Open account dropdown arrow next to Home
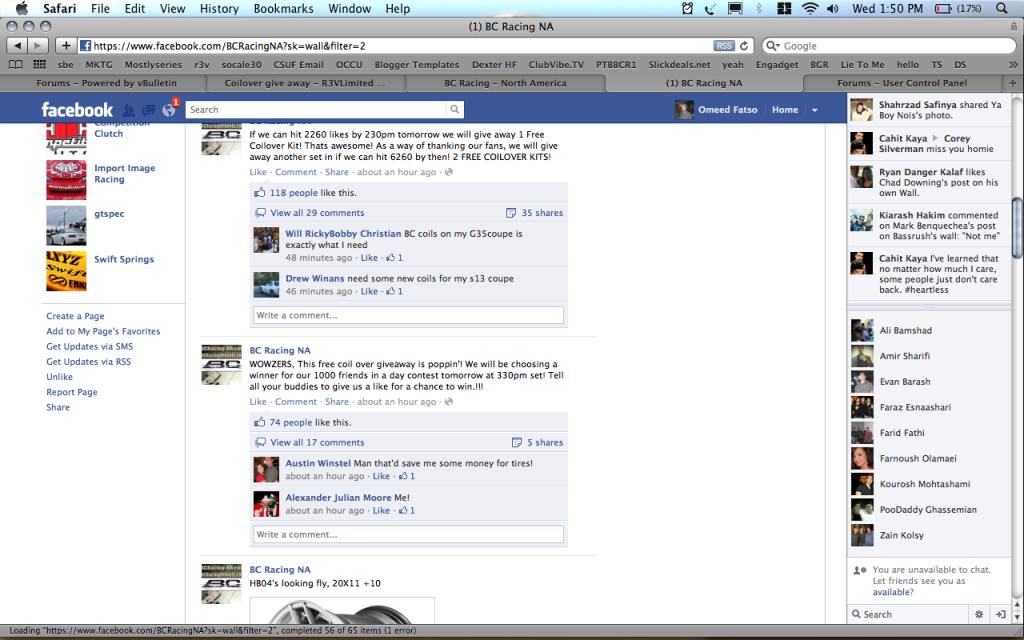Screen dimensions: 1024x640 click(814, 110)
